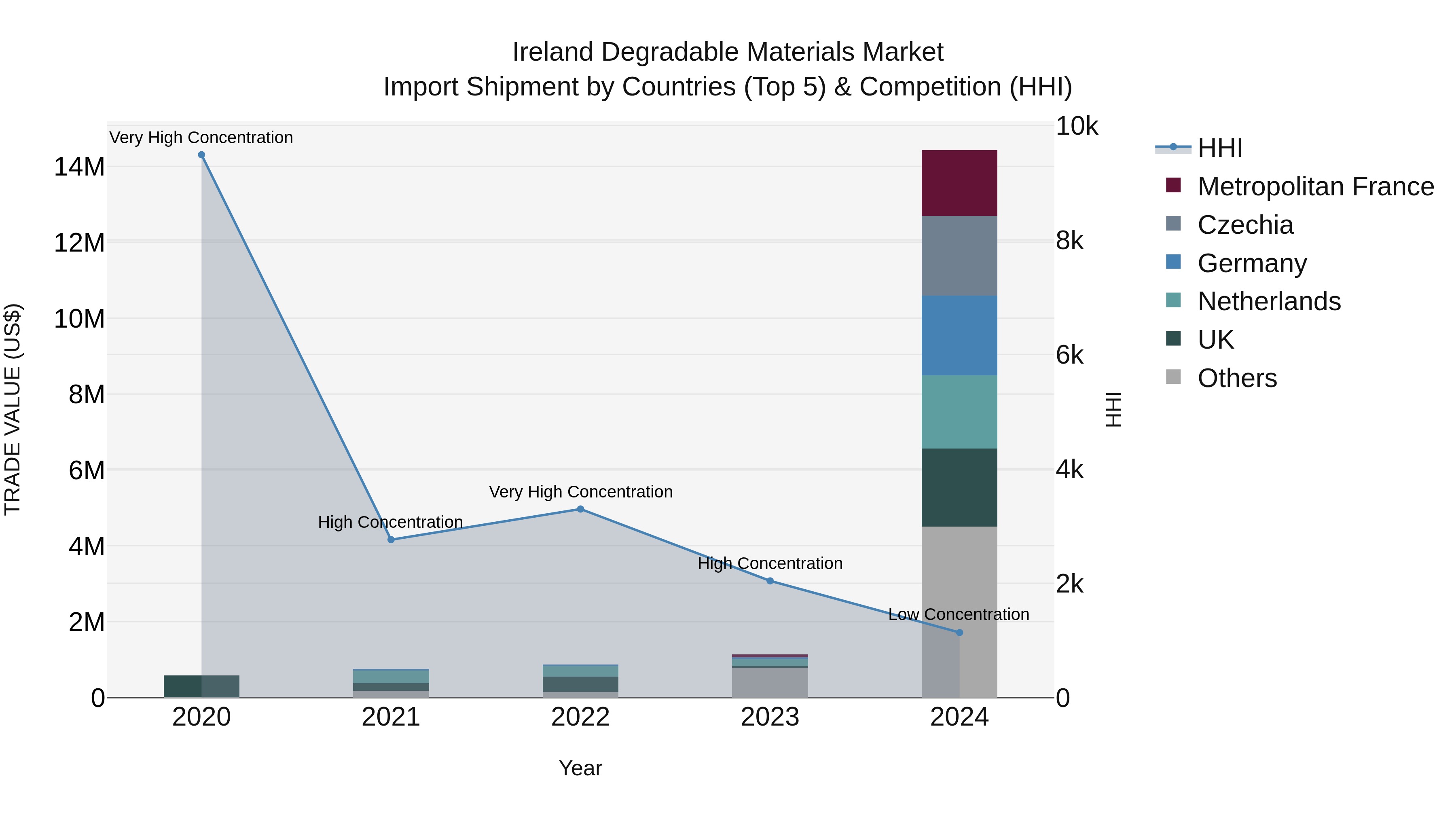Click the Czechia segment of 2024 bar
This screenshot has height=819, width=1456.
(959, 256)
